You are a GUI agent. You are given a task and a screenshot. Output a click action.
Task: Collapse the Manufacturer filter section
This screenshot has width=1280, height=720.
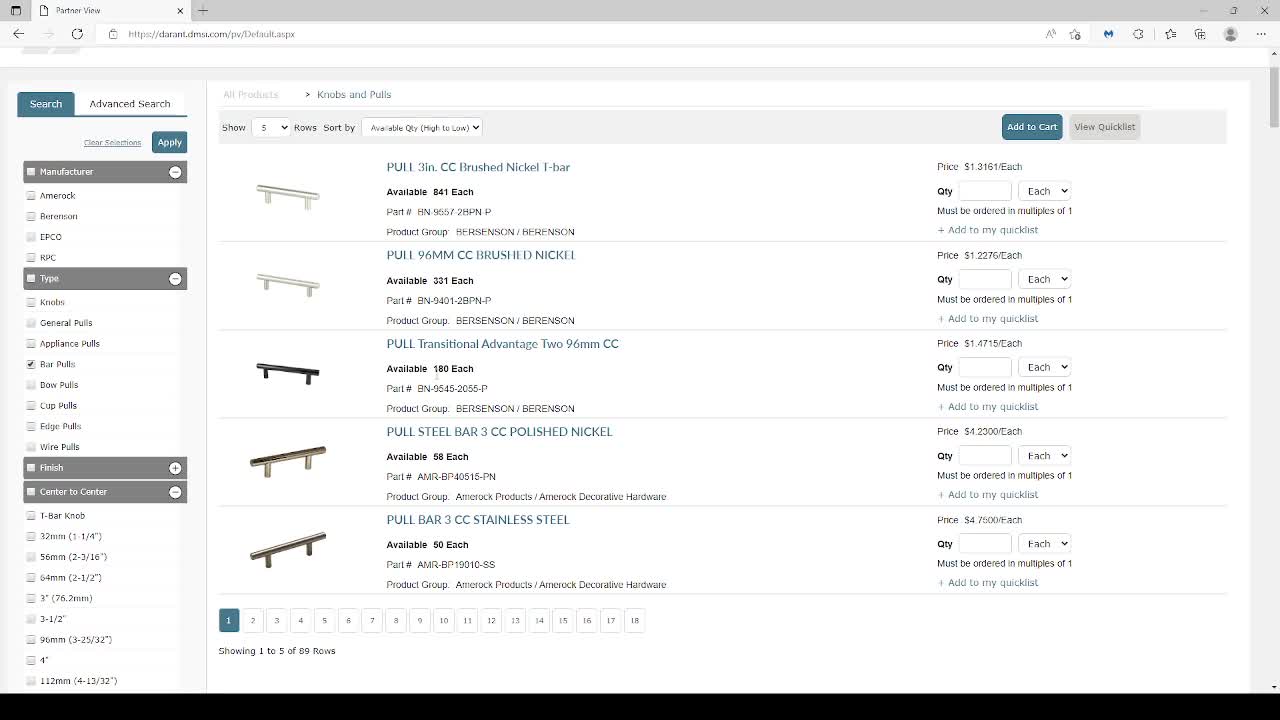(x=175, y=172)
